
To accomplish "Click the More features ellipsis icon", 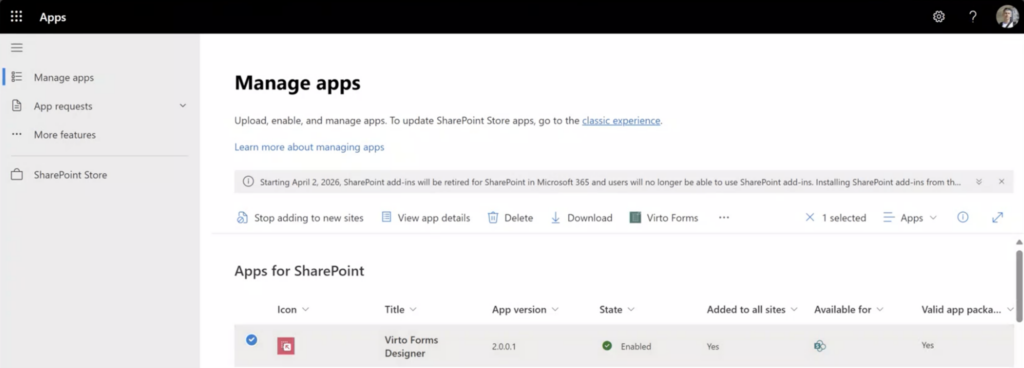I will [17, 134].
